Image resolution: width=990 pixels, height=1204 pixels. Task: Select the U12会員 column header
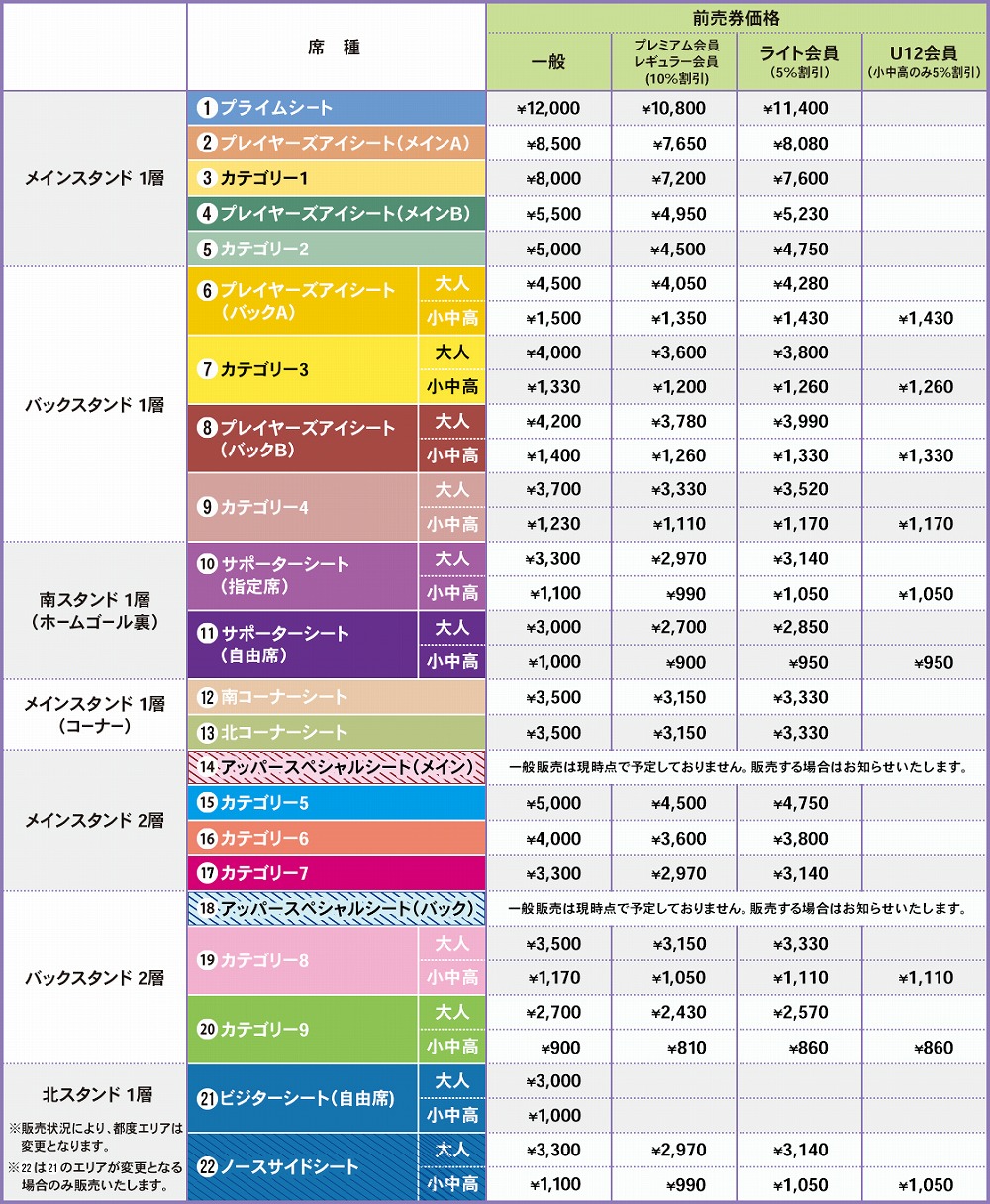(925, 61)
